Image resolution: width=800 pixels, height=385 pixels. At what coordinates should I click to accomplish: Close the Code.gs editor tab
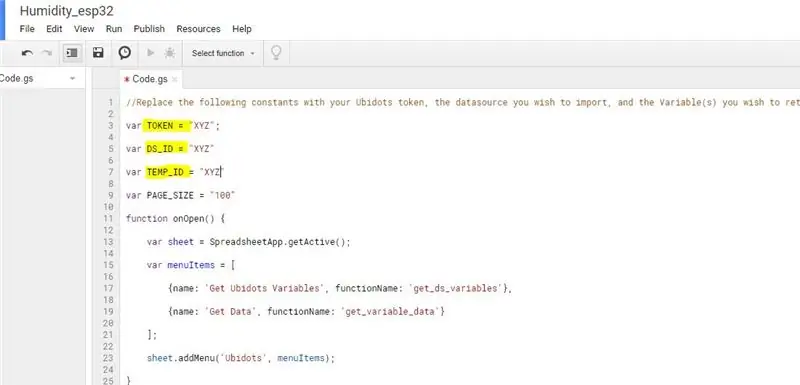click(174, 79)
